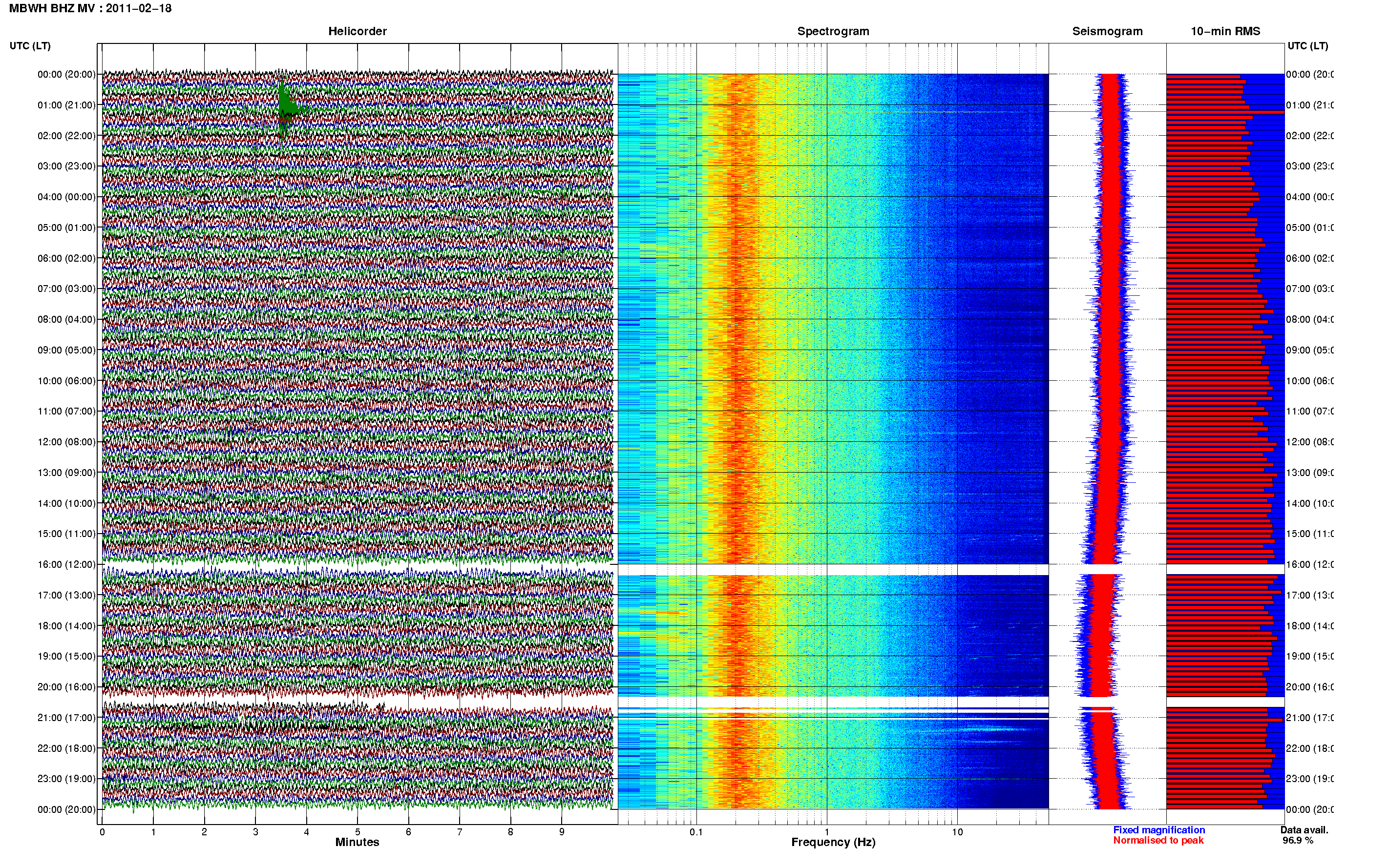Image resolution: width=1389 pixels, height=868 pixels.
Task: Select the left 12:00 (08:00) time label
Action: click(66, 442)
